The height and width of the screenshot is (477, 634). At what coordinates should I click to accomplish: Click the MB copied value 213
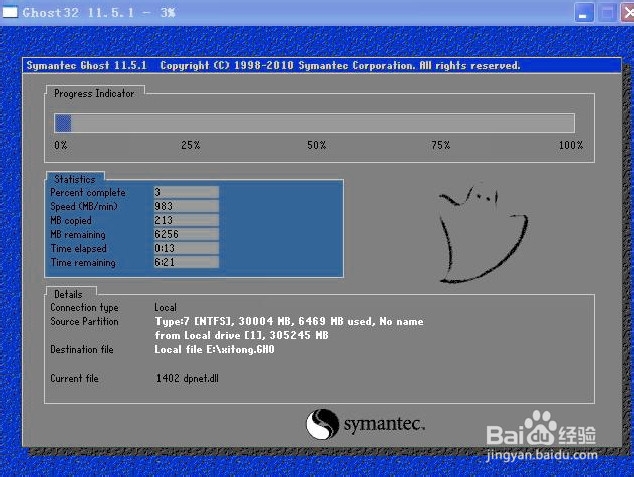pos(186,220)
